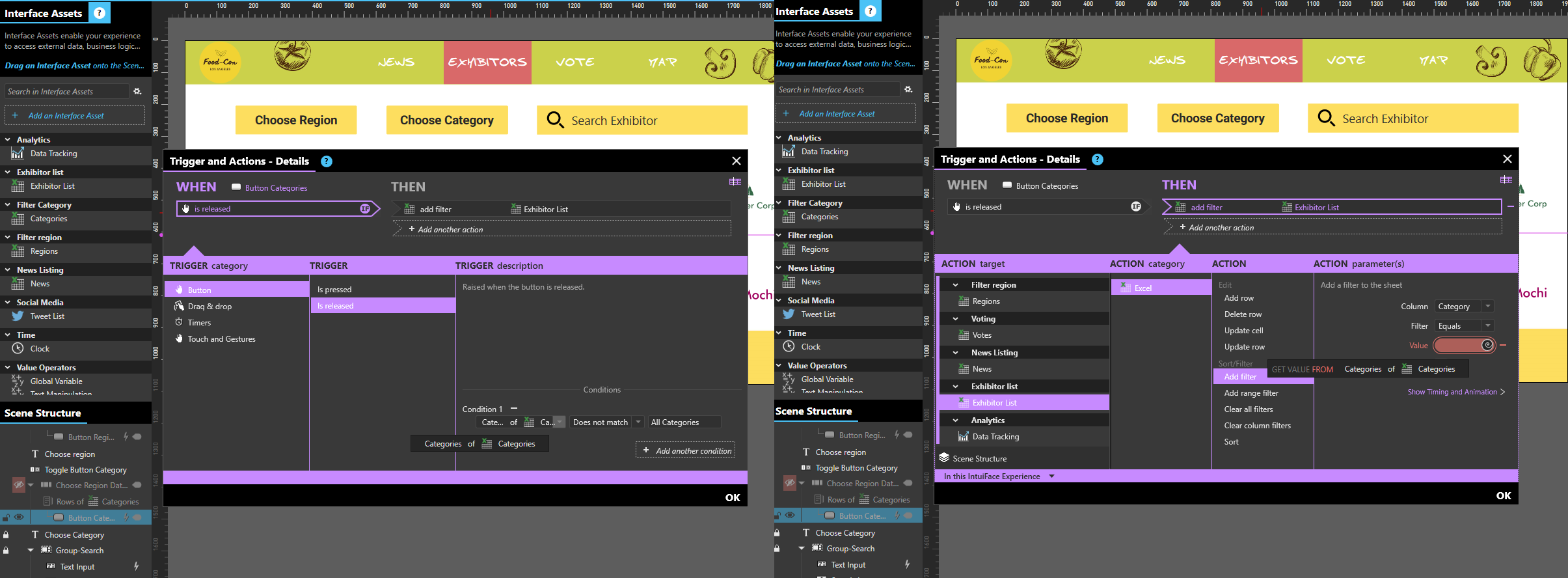Select the Drag & drop trigger category
The width and height of the screenshot is (1568, 578).
(210, 307)
